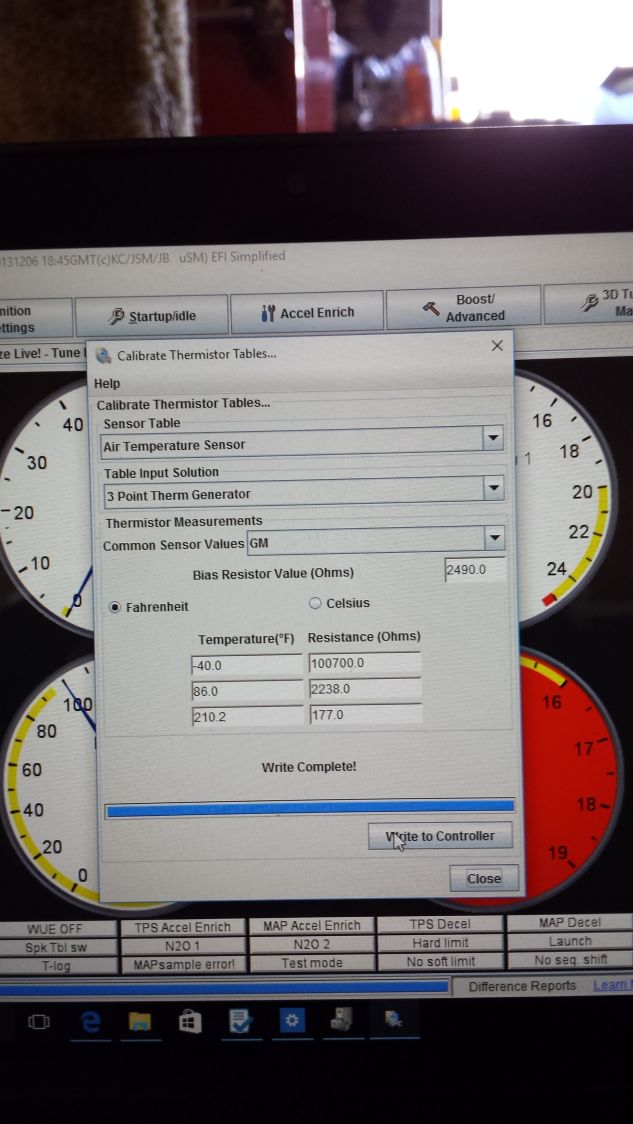Open the Help menu in the dialog

tap(107, 384)
